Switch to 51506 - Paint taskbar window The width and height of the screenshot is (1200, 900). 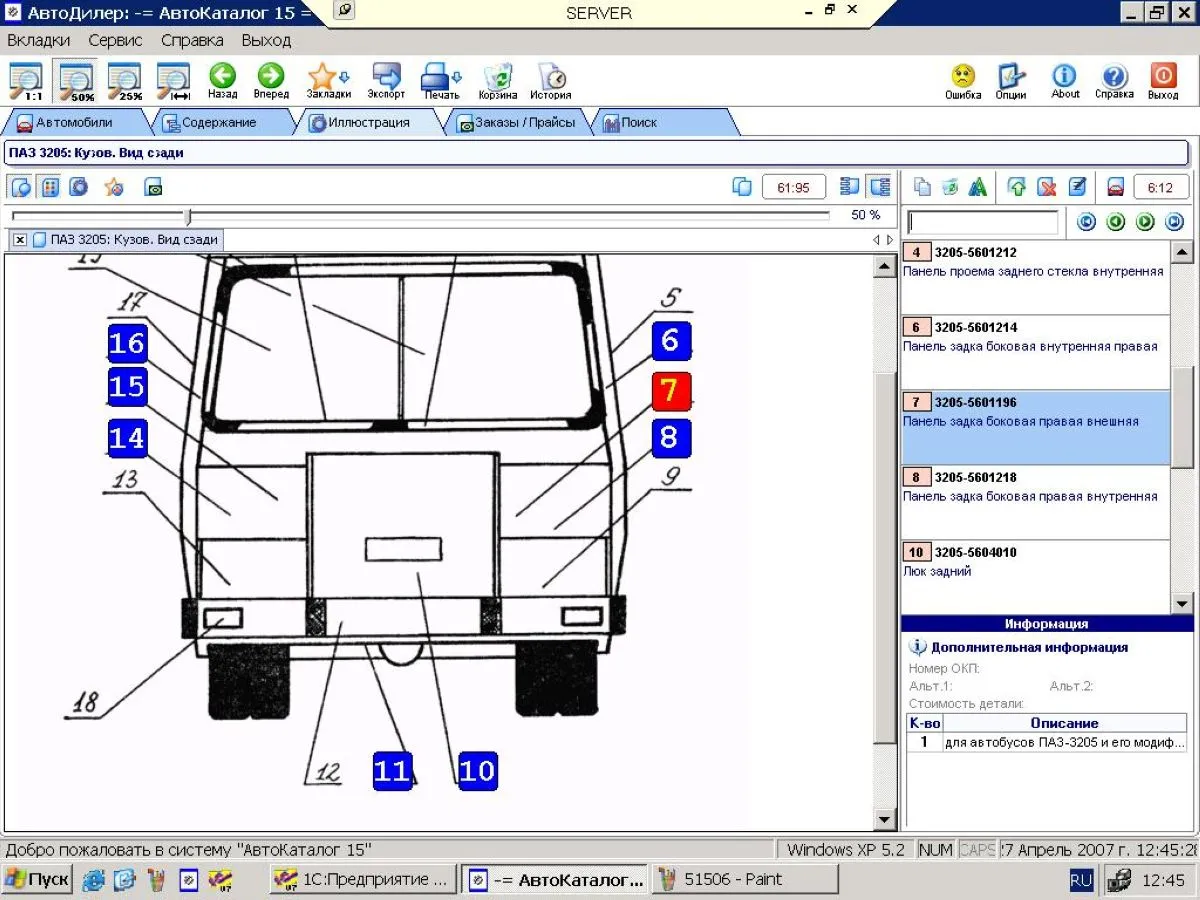coord(745,880)
